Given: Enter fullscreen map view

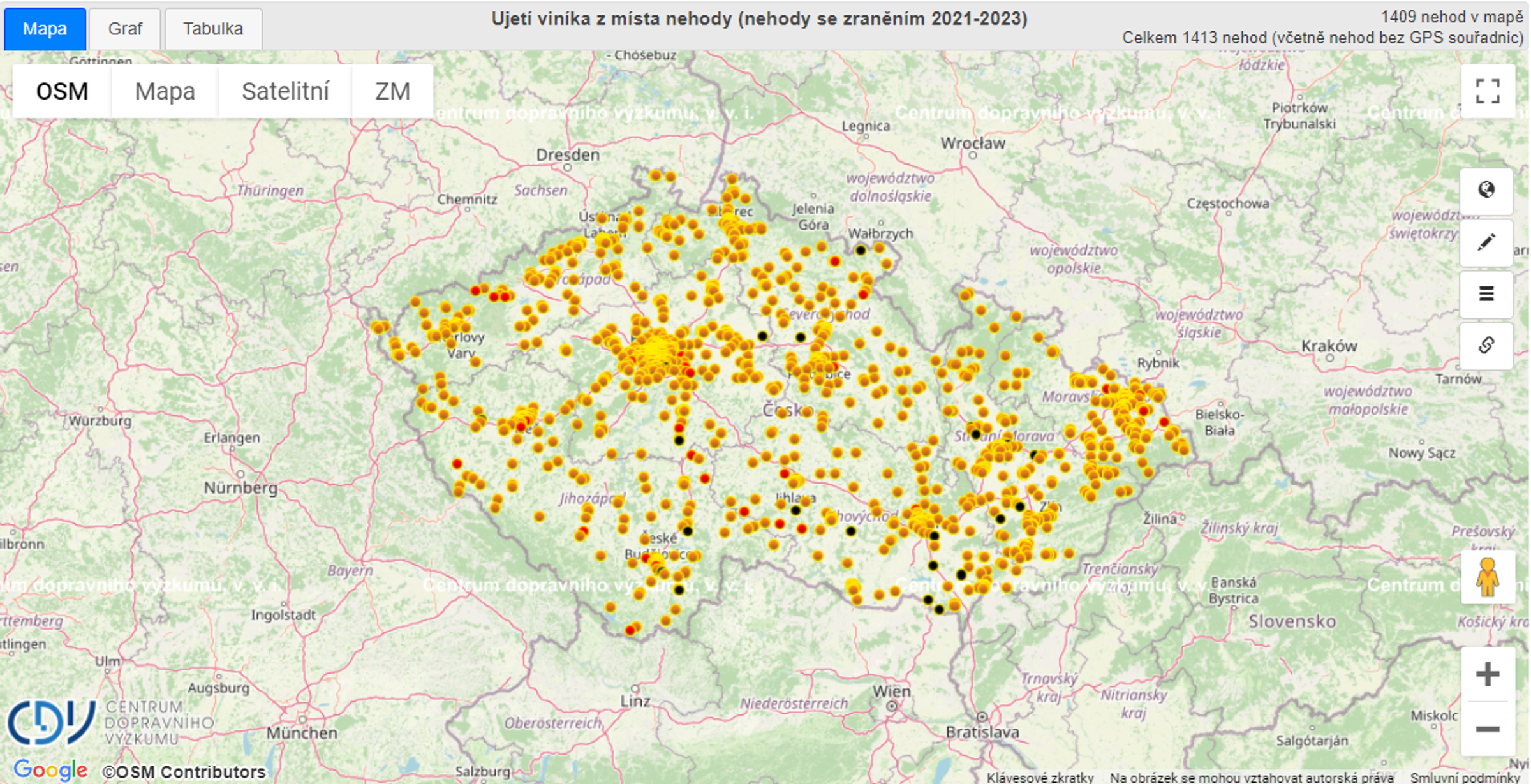Looking at the screenshot, I should click(x=1487, y=91).
